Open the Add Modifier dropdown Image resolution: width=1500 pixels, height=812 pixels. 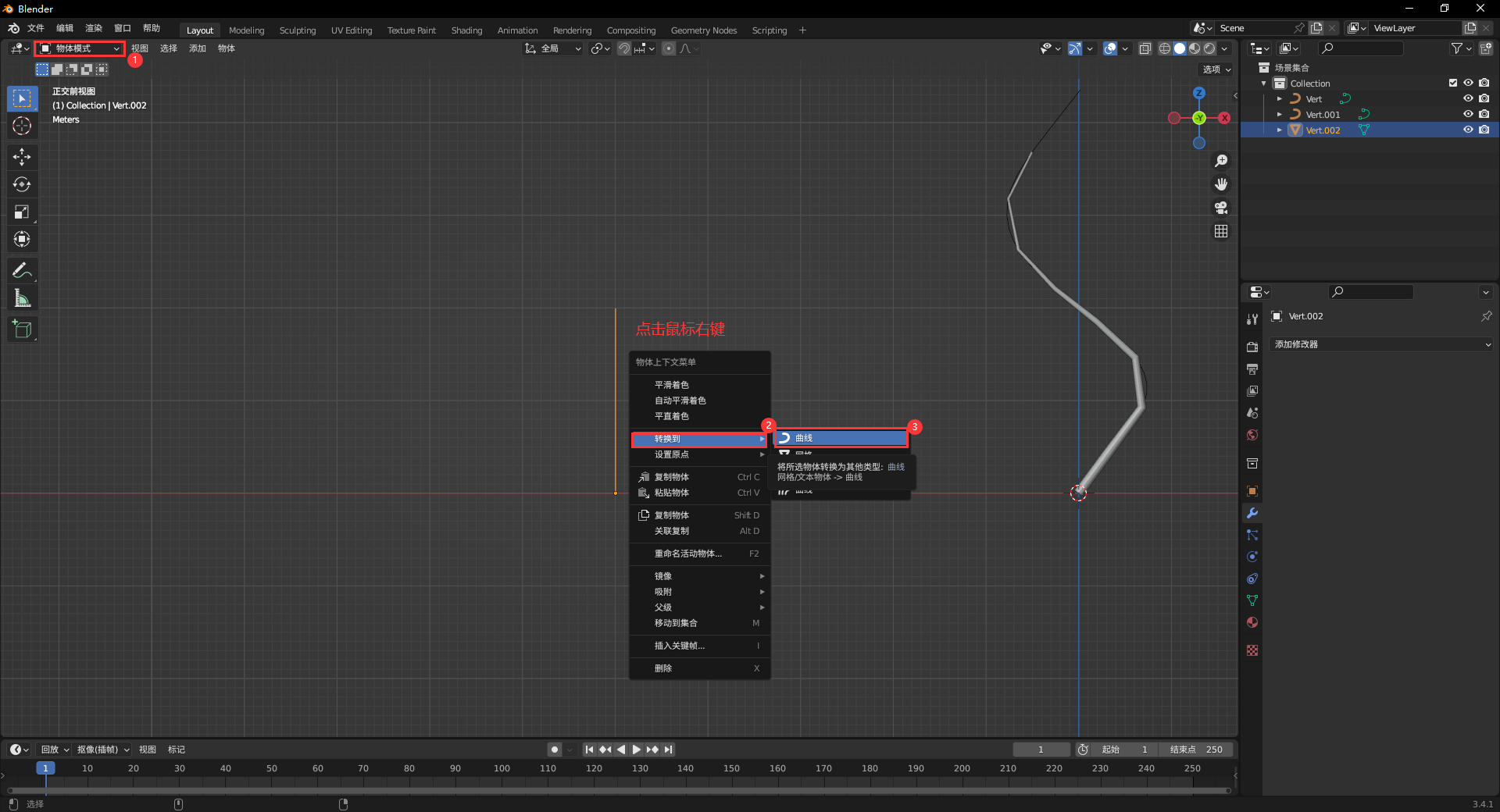1381,344
